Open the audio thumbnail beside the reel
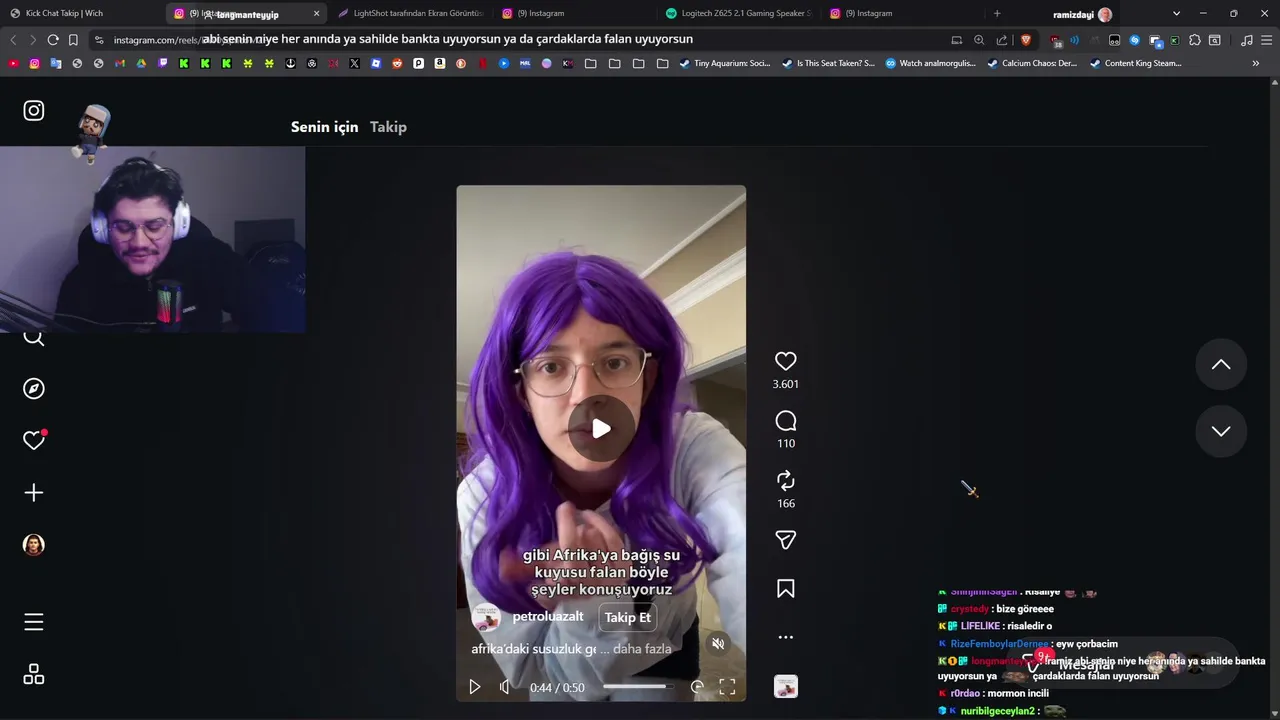The width and height of the screenshot is (1280, 720). (x=786, y=687)
